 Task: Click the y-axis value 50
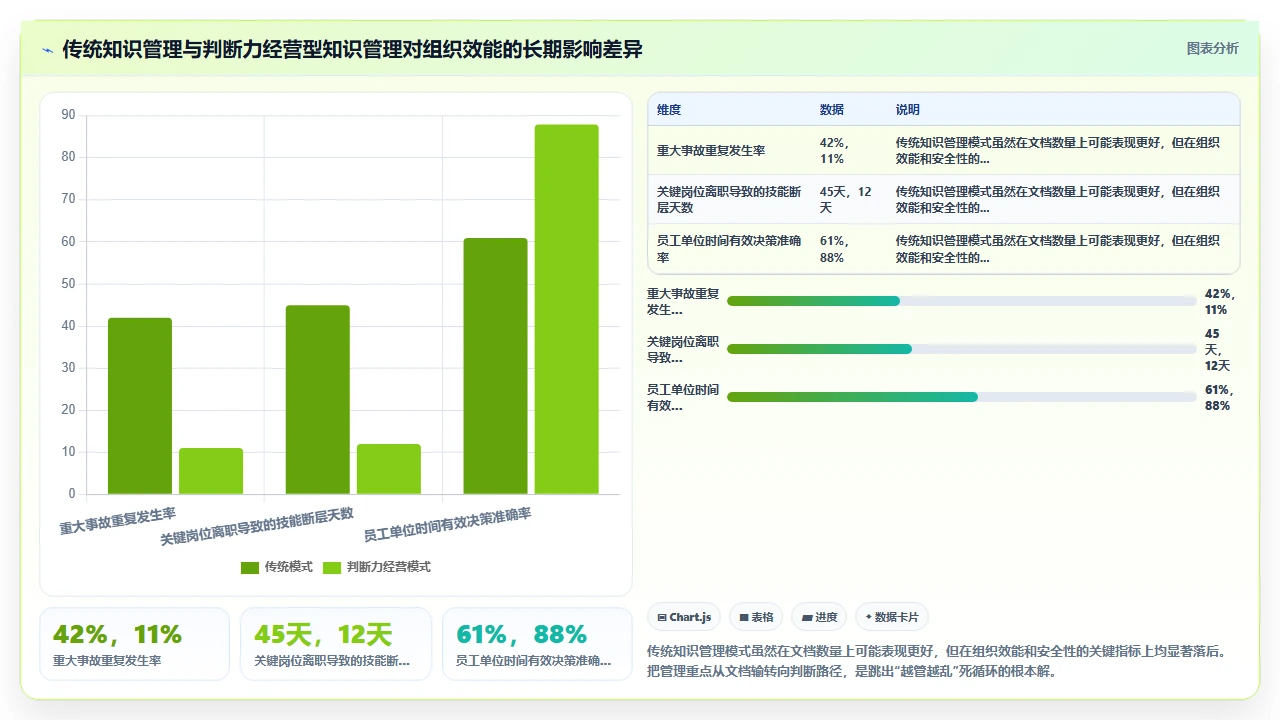(x=68, y=283)
